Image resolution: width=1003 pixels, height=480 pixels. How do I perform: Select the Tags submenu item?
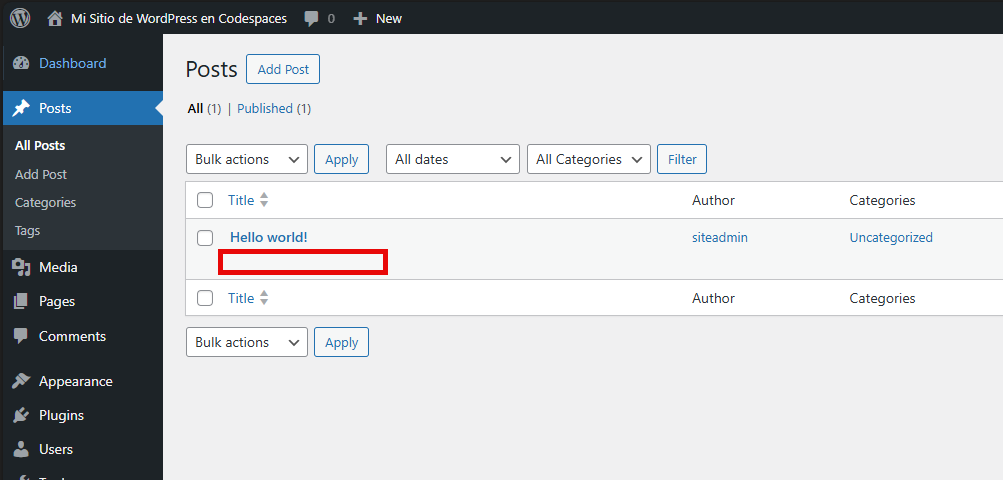pos(28,230)
